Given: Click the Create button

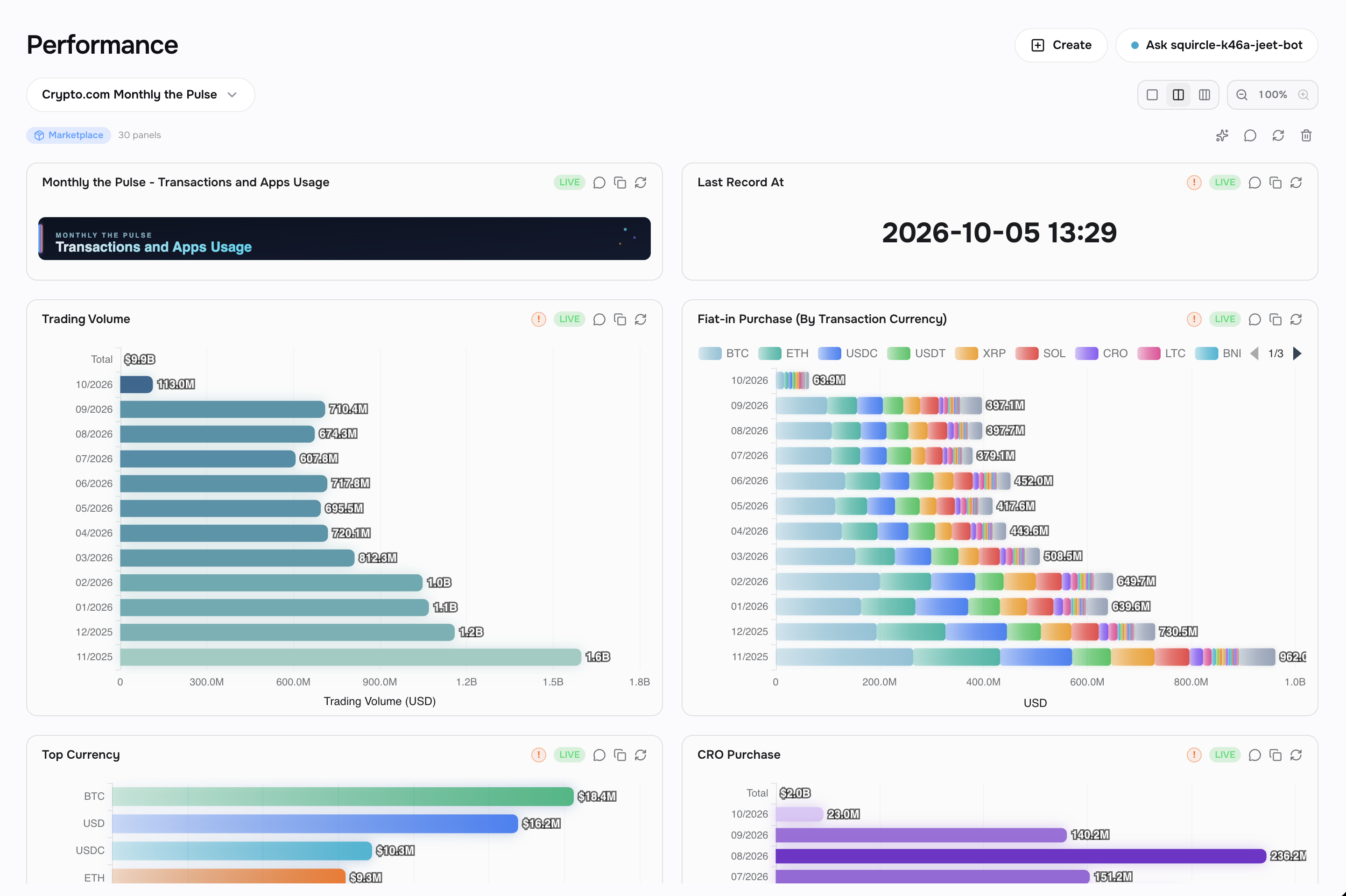Looking at the screenshot, I should click(x=1061, y=45).
